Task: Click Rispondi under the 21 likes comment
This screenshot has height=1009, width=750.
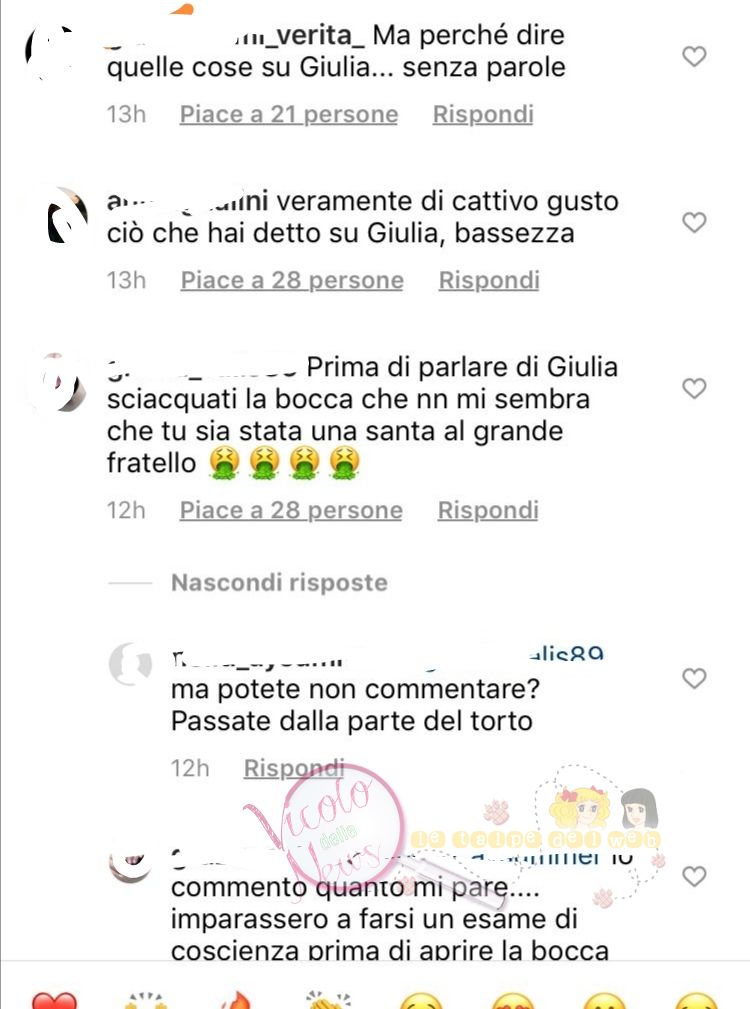Action: tap(483, 115)
